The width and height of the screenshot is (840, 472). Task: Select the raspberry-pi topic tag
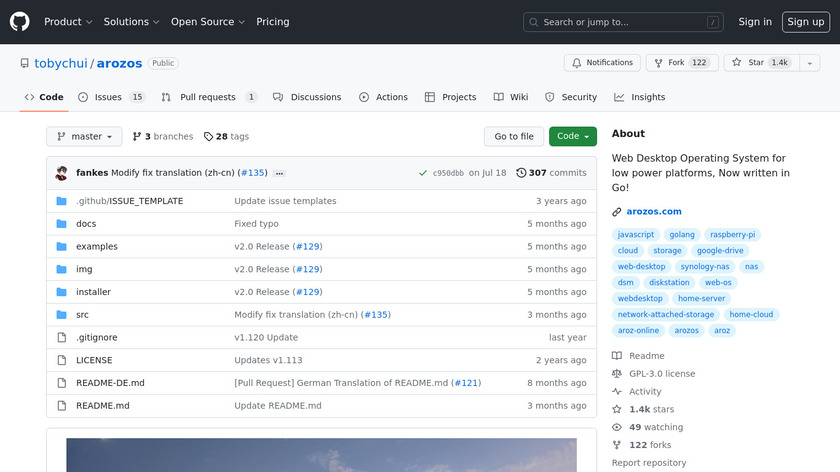736,235
